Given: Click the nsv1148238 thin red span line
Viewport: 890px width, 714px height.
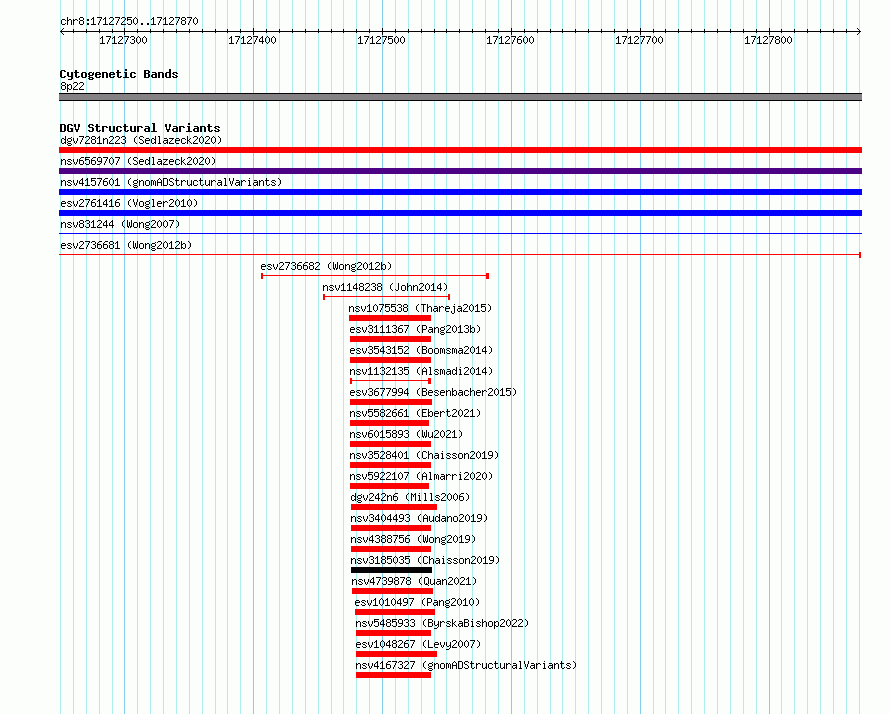Looking at the screenshot, I should [x=387, y=297].
